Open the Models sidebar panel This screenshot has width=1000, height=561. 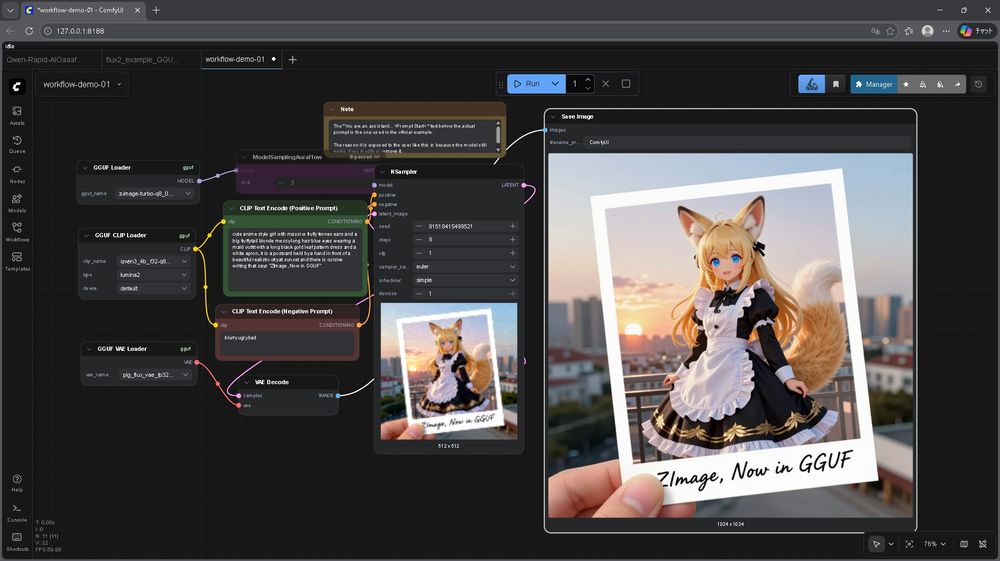(x=17, y=203)
